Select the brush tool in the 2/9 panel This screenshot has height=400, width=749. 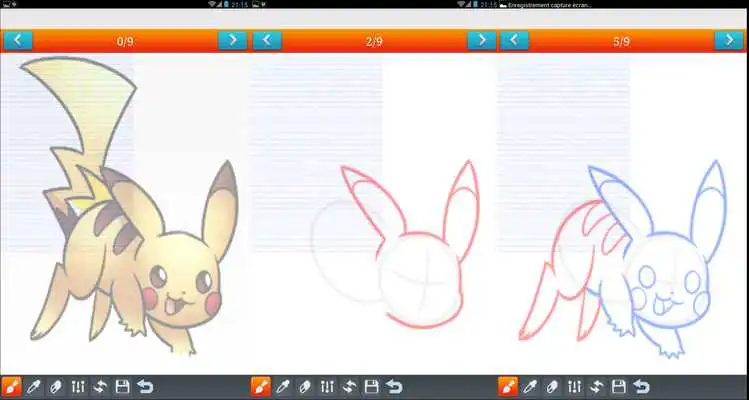point(260,387)
